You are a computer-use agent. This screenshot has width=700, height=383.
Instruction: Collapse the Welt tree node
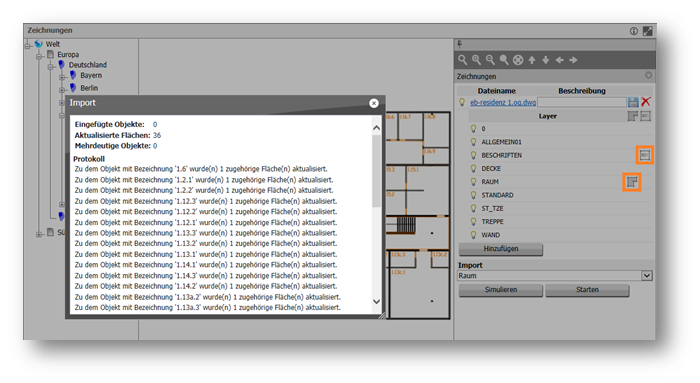[x=28, y=45]
